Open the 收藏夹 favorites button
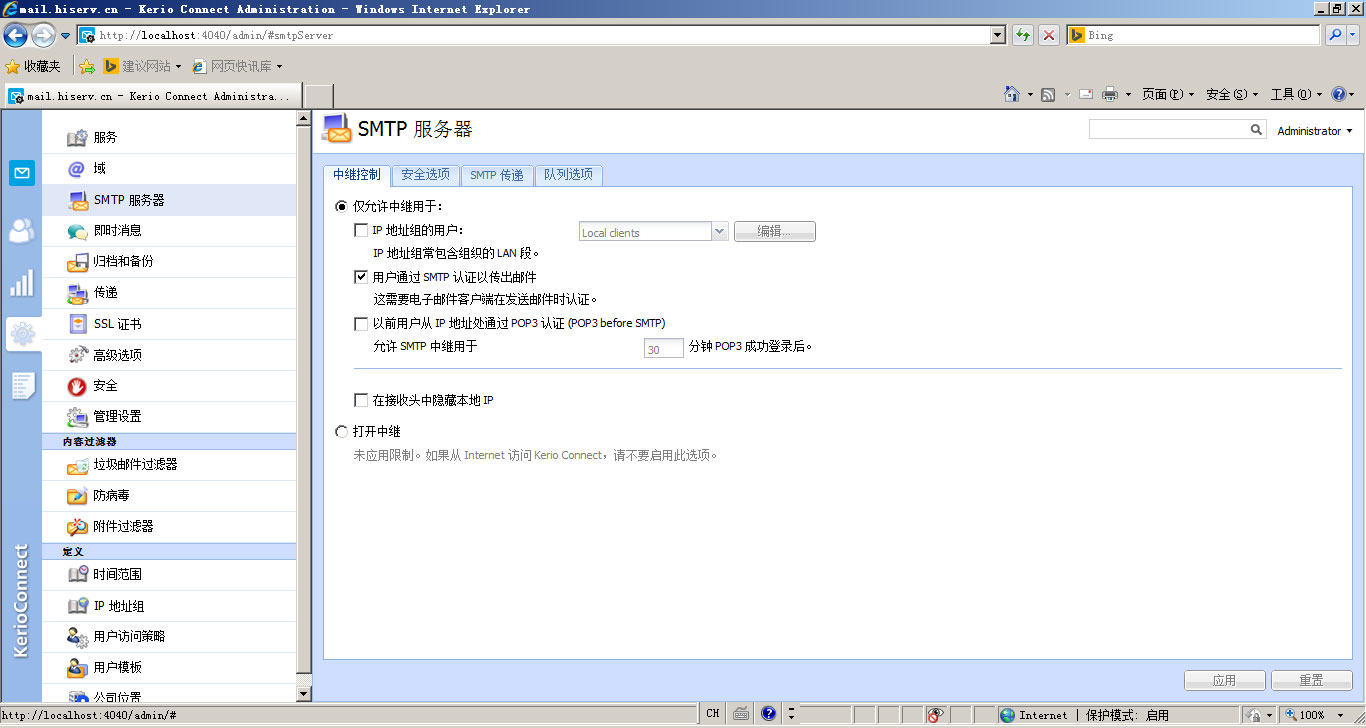The height and width of the screenshot is (728, 1366). pos(33,66)
